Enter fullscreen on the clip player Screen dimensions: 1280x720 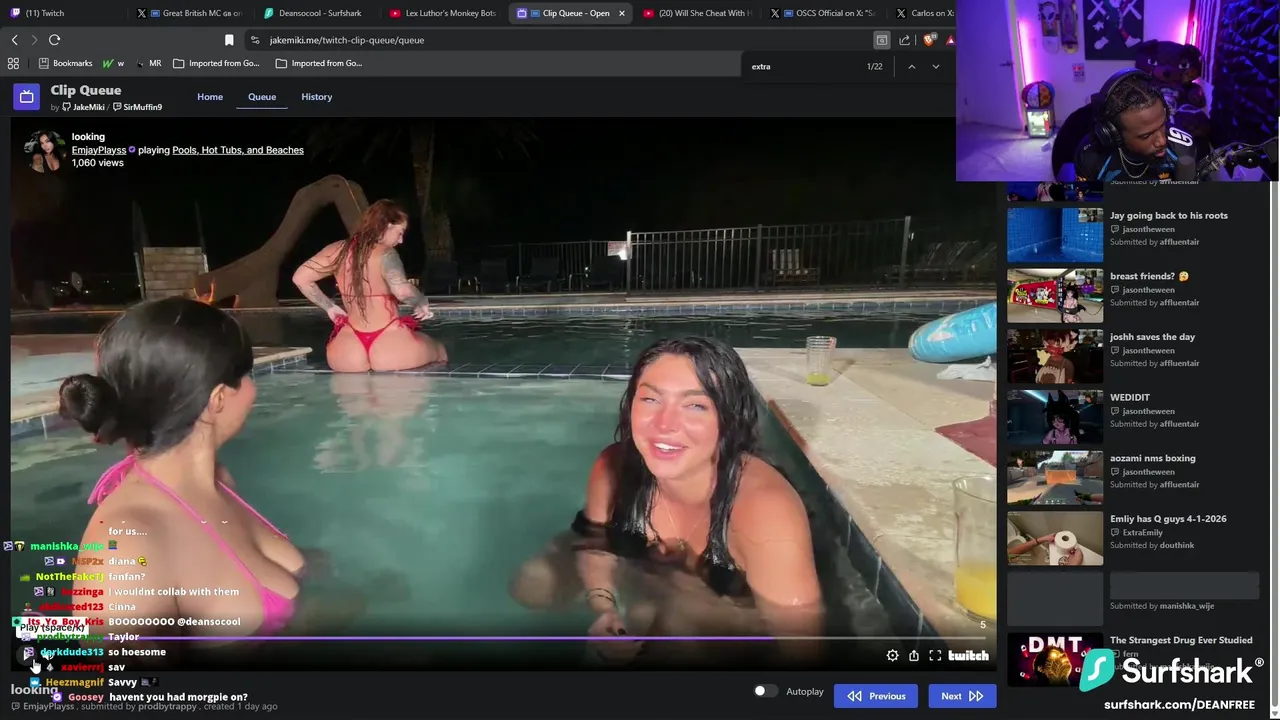[935, 656]
